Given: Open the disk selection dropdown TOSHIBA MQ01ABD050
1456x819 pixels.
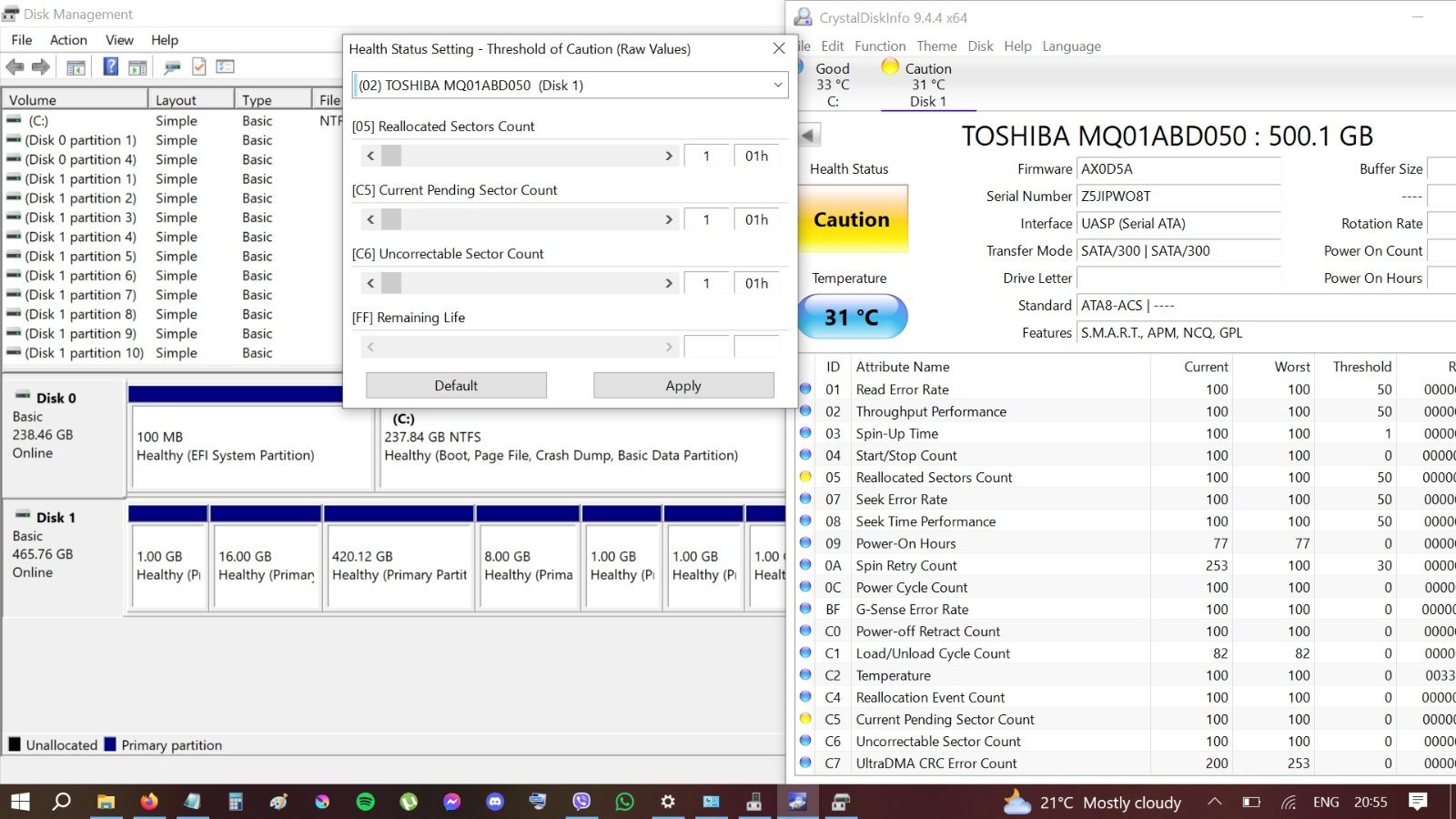Looking at the screenshot, I should pos(570,85).
